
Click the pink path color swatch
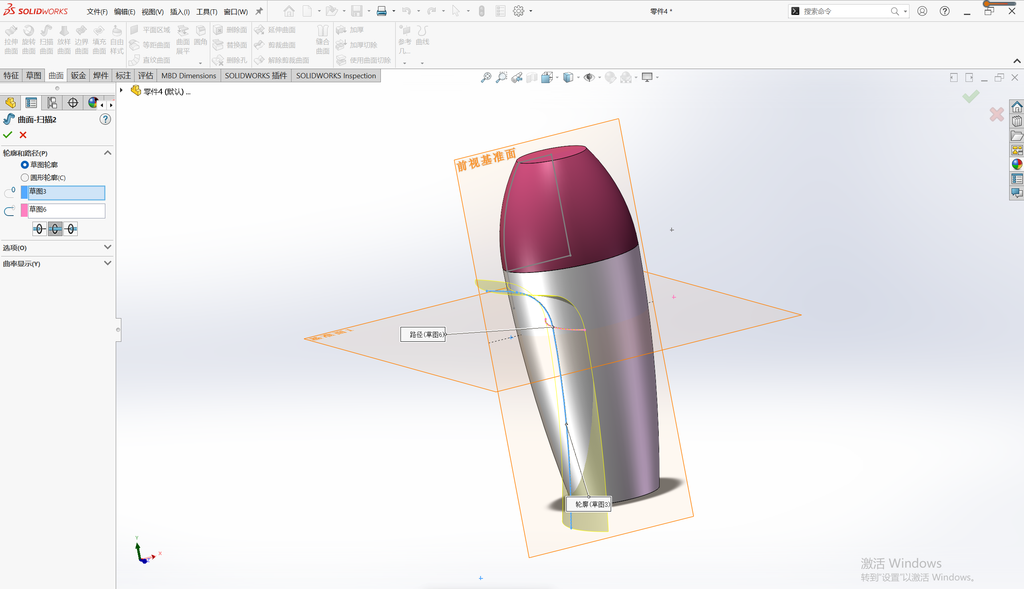pyautogui.click(x=24, y=210)
